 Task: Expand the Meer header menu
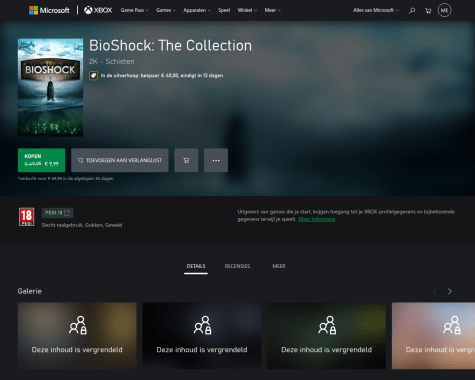(272, 10)
